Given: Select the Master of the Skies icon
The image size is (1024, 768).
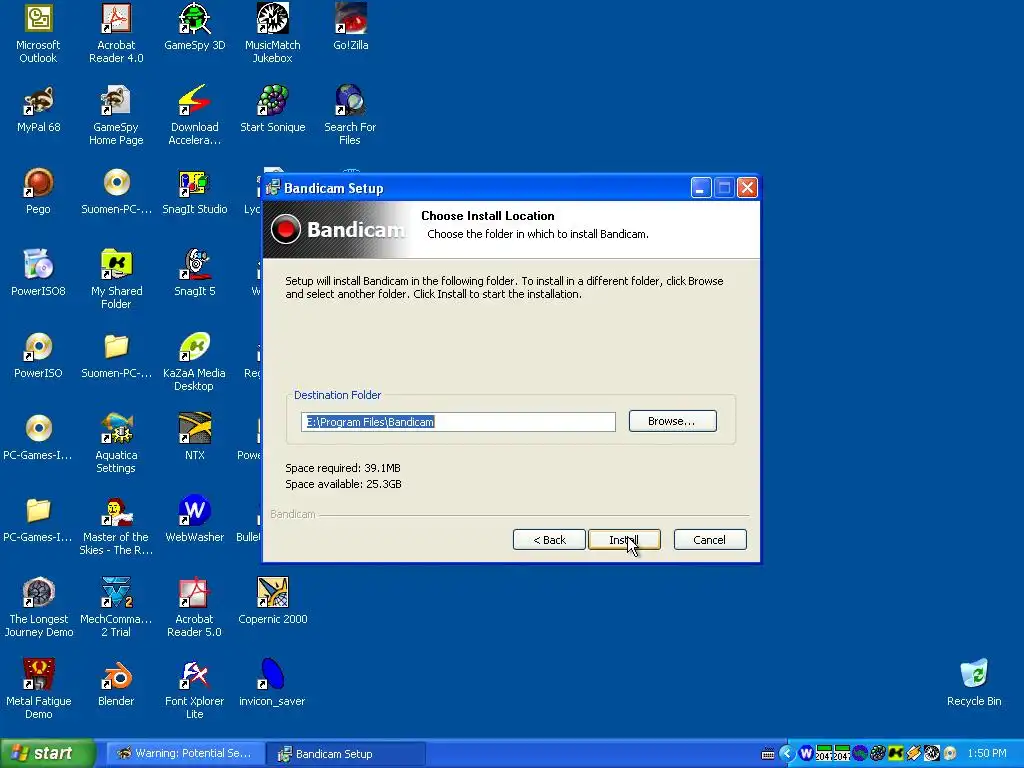Looking at the screenshot, I should tap(116, 525).
